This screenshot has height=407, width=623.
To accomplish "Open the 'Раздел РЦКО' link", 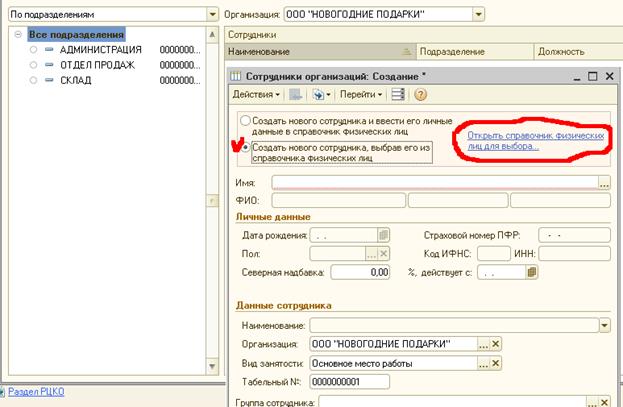I will coord(36,392).
